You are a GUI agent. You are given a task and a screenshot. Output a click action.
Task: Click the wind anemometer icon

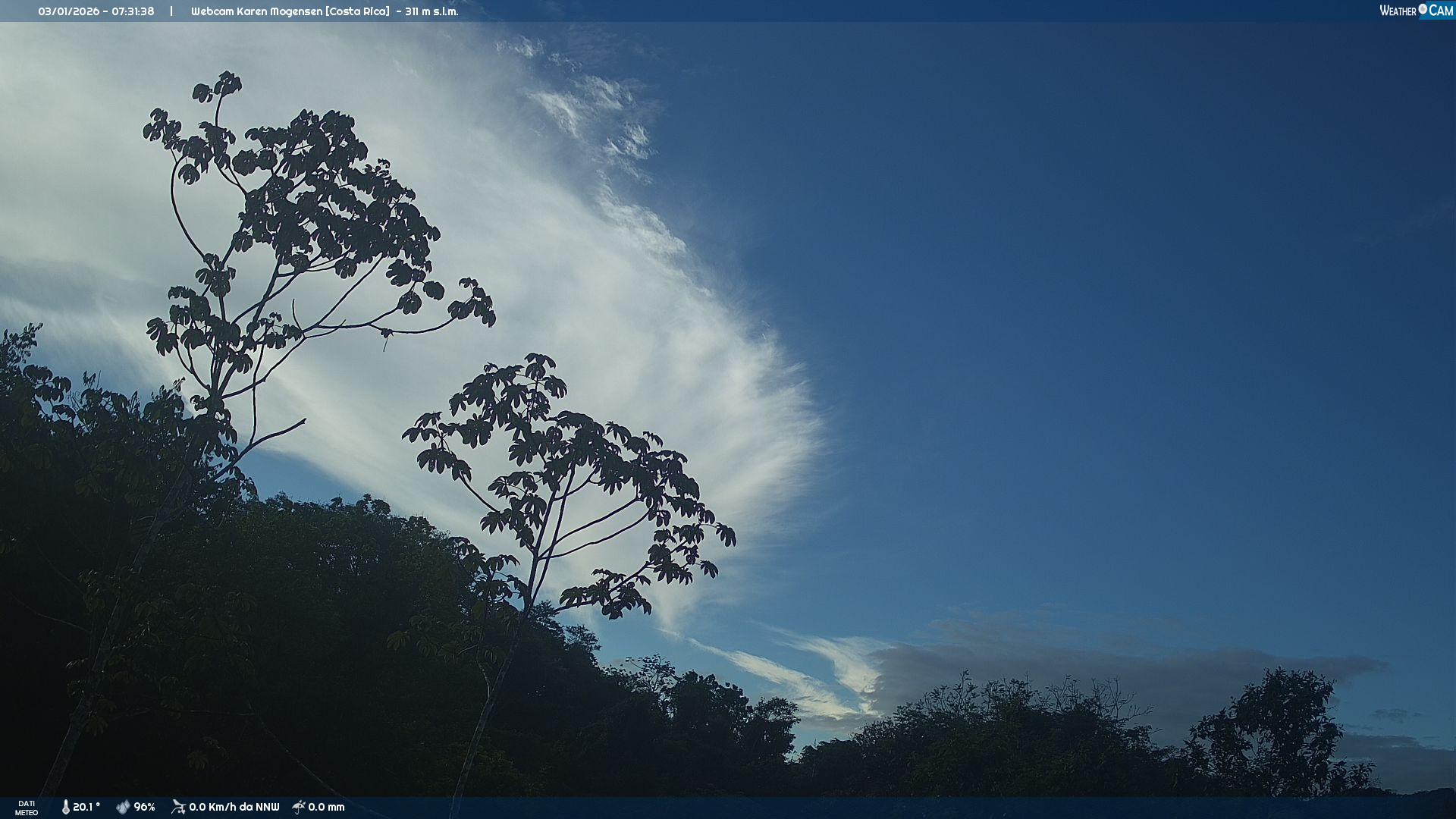(x=178, y=807)
